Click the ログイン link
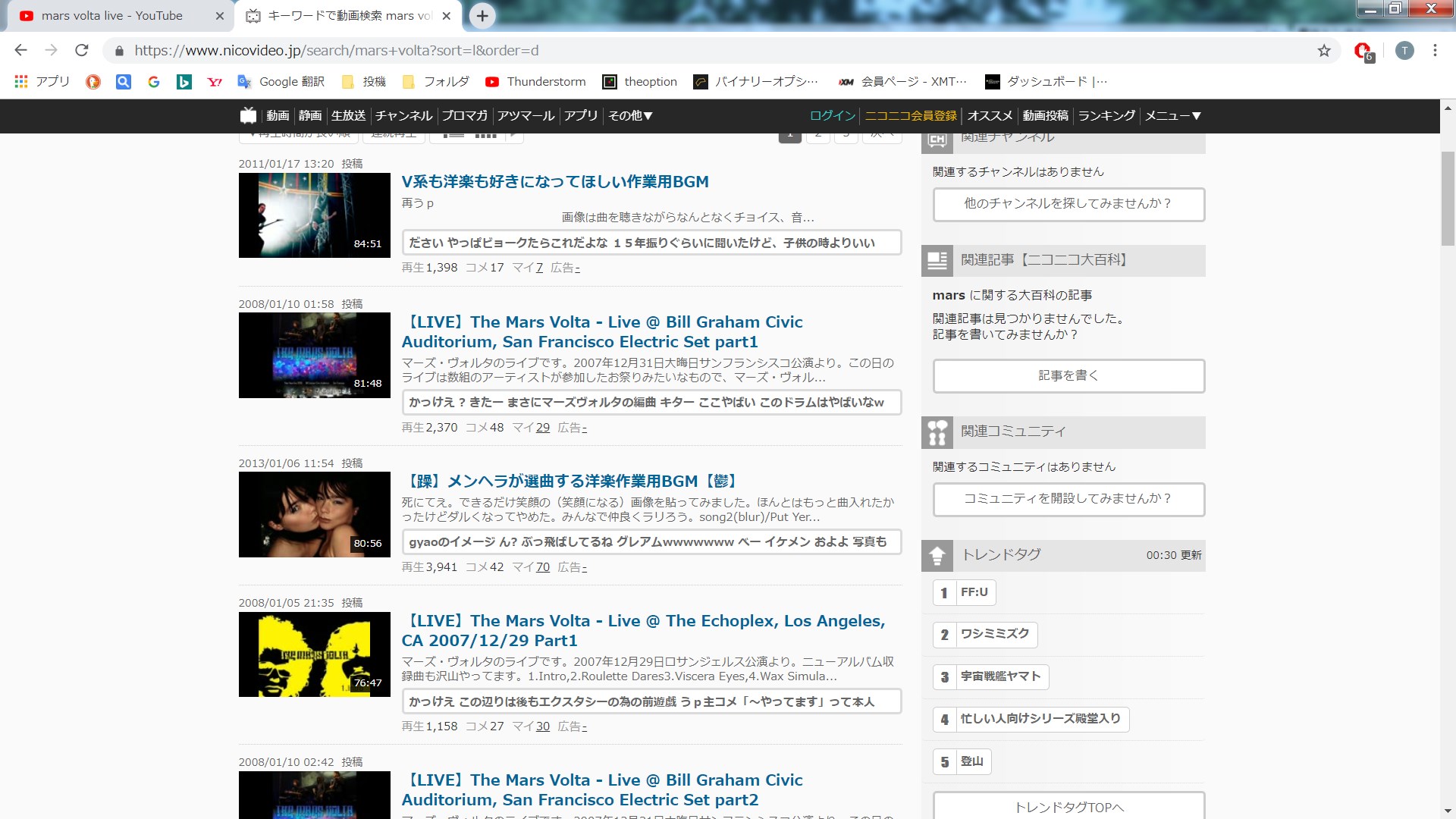The image size is (1456, 819). pos(833,116)
